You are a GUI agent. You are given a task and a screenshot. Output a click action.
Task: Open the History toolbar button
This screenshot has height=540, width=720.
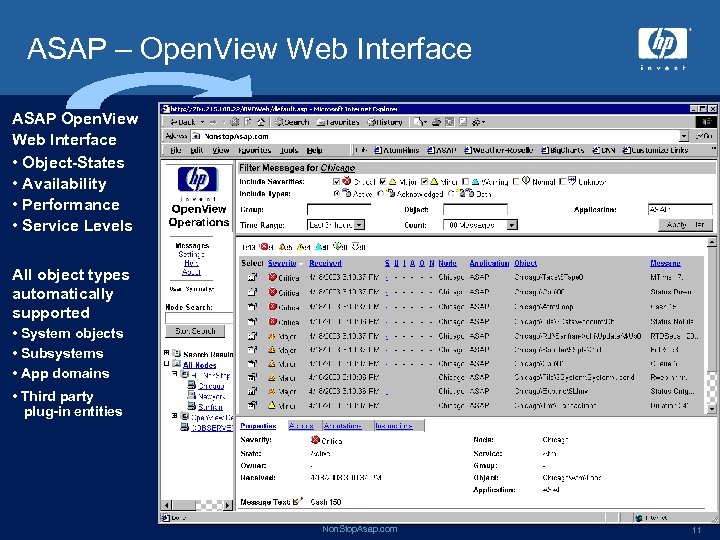click(x=385, y=122)
